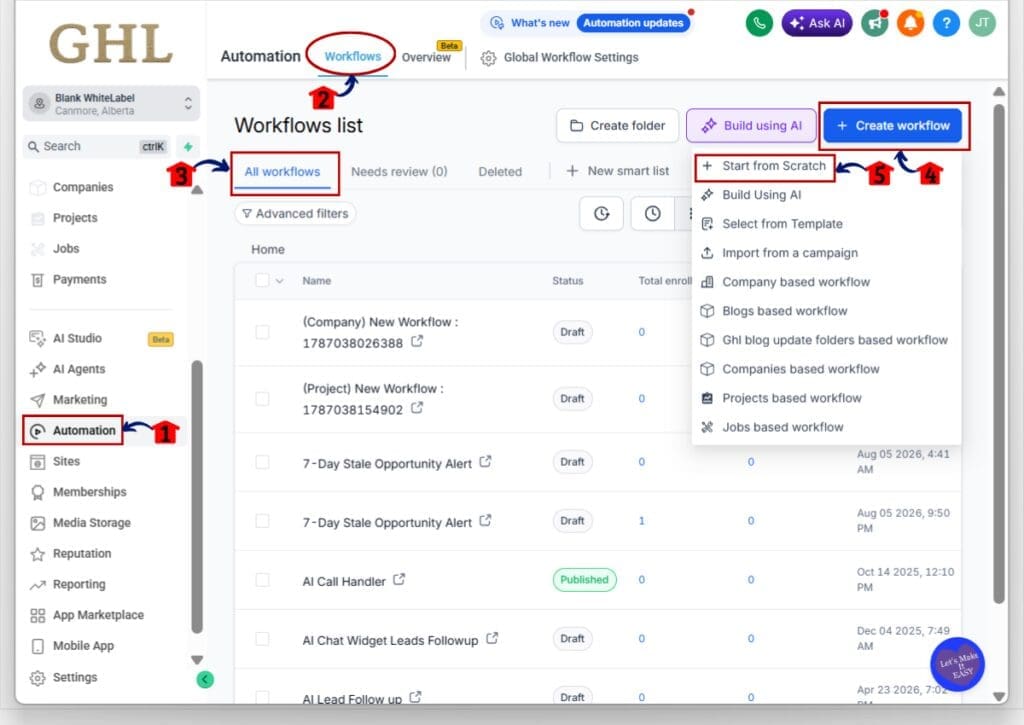Open the JT user avatar
Image resolution: width=1024 pixels, height=725 pixels.
(x=982, y=23)
